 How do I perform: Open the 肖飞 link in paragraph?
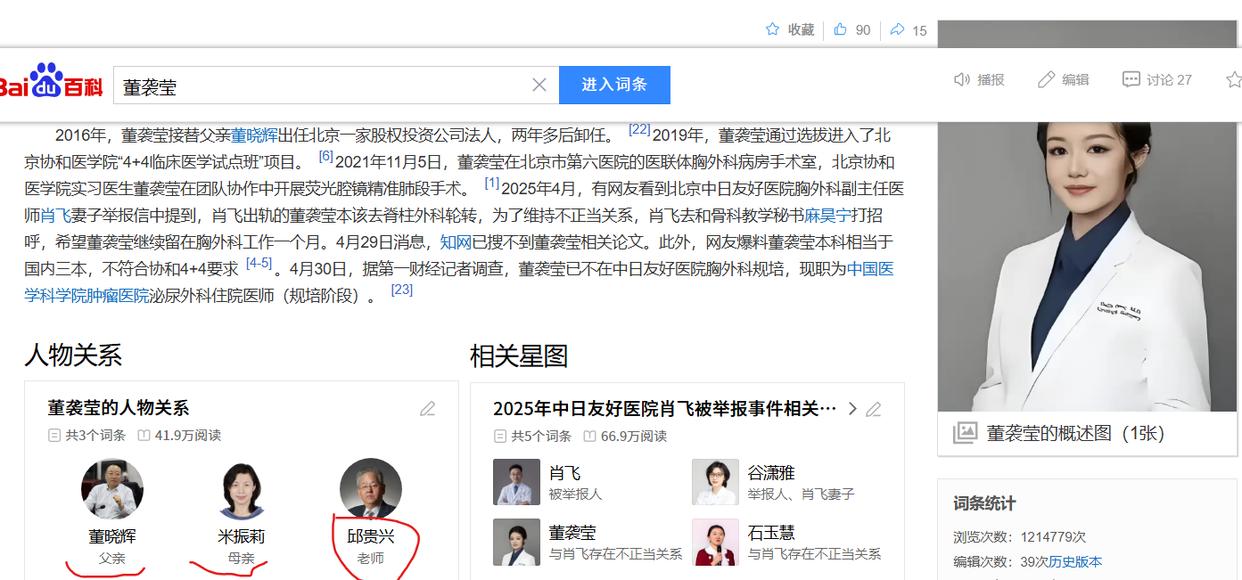coord(56,215)
